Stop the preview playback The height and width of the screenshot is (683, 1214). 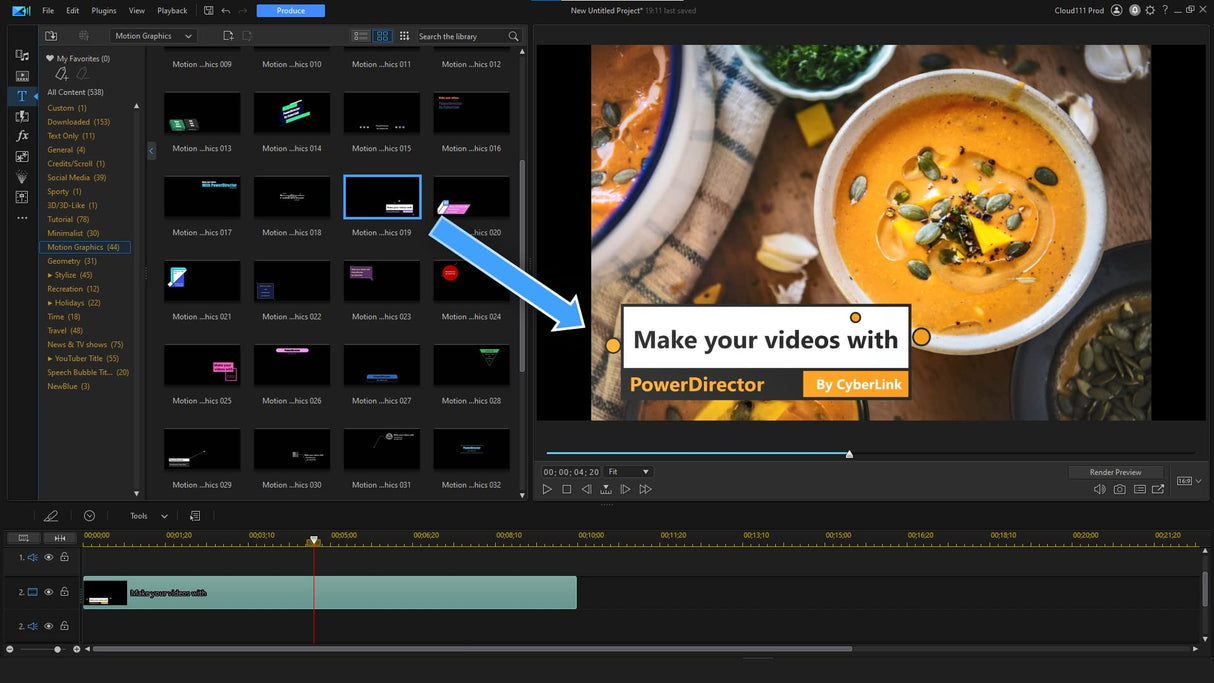click(x=567, y=489)
